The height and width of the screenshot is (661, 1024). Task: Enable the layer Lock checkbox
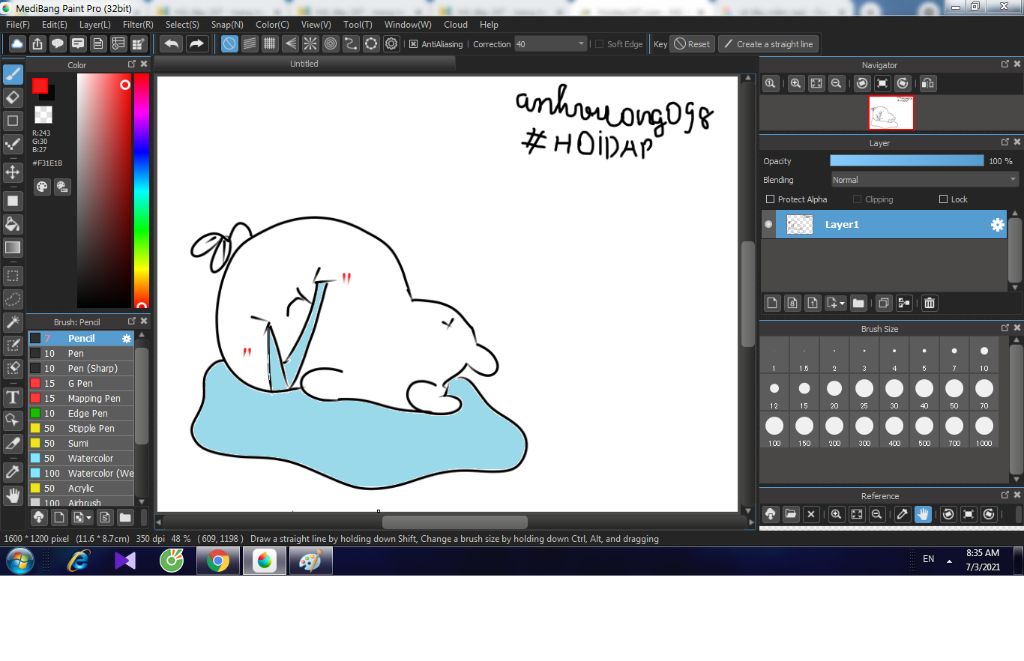pos(943,199)
